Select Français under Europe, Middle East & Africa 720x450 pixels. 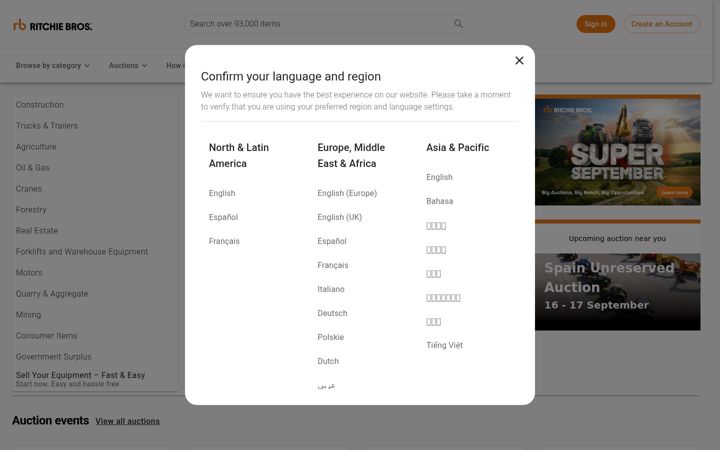[332, 265]
